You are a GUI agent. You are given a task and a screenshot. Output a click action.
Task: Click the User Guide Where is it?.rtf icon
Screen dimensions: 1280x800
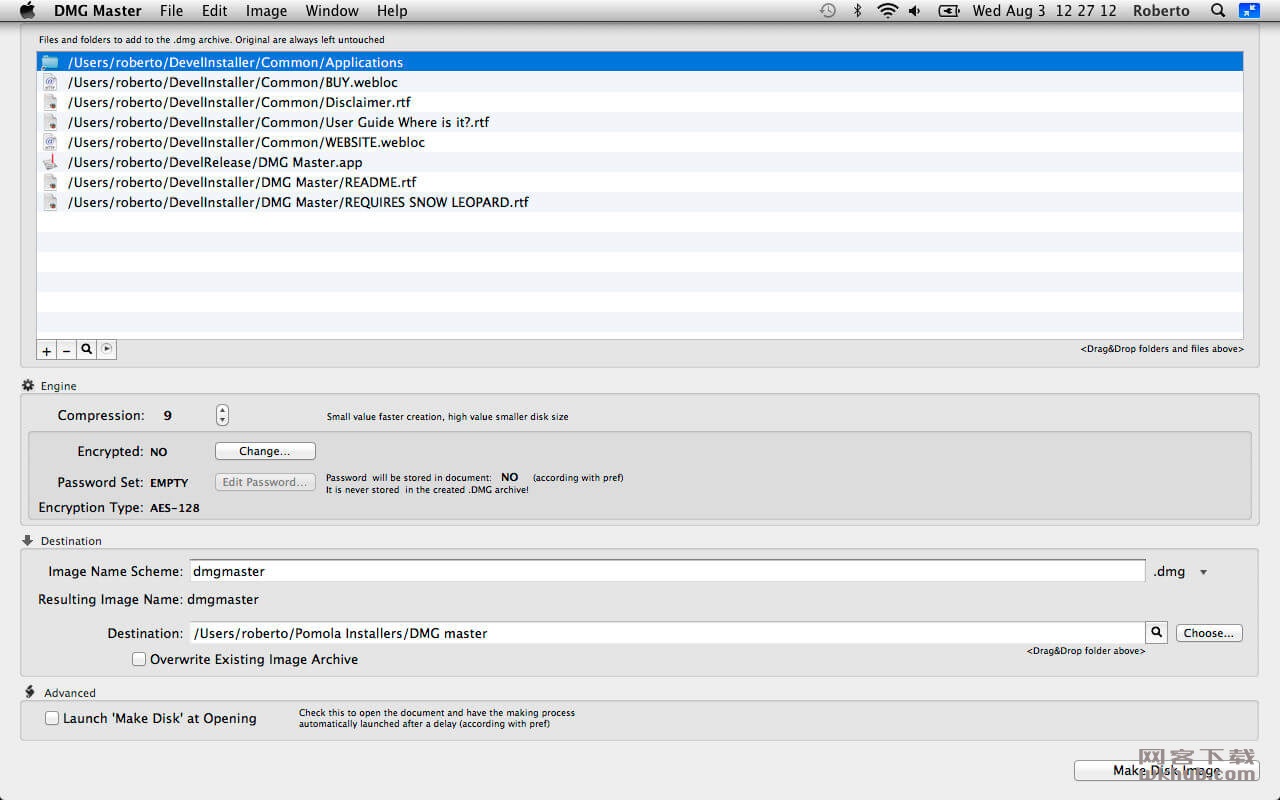coord(50,122)
